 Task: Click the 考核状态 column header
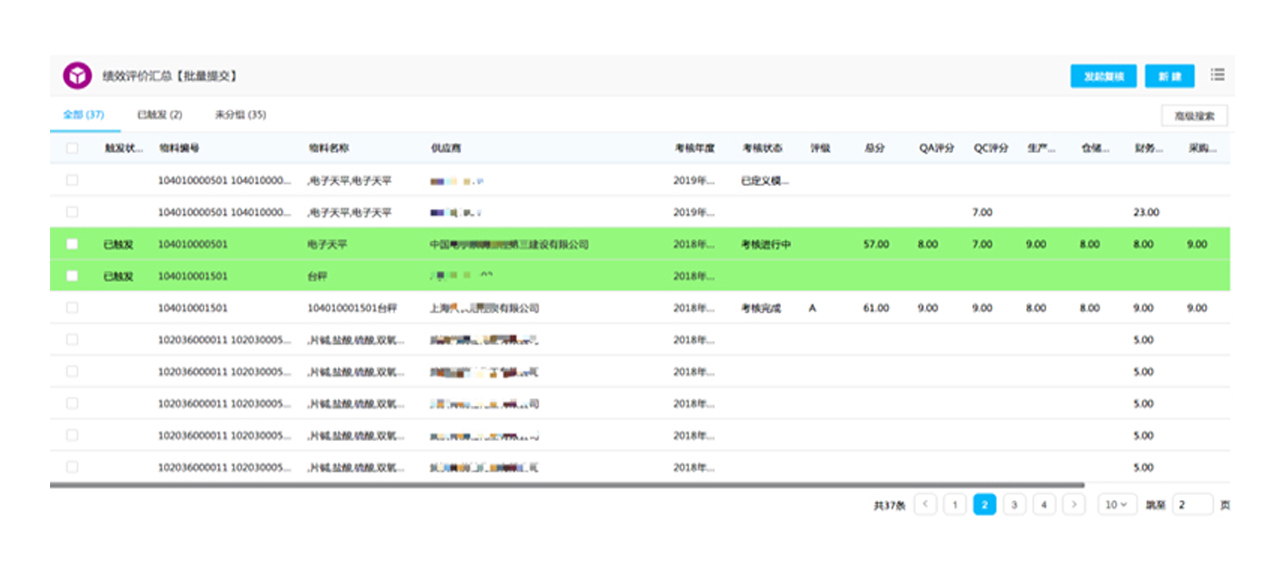pyautogui.click(x=761, y=148)
